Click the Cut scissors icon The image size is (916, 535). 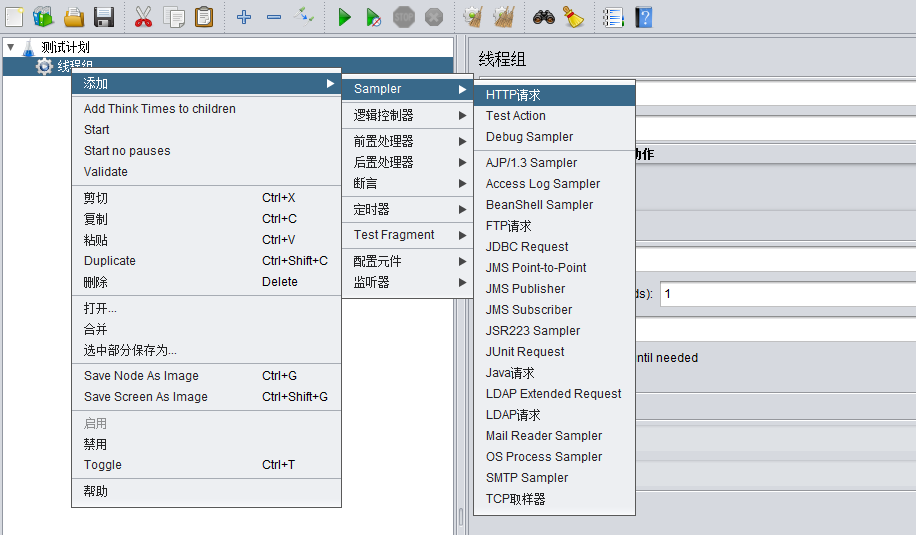[x=143, y=17]
